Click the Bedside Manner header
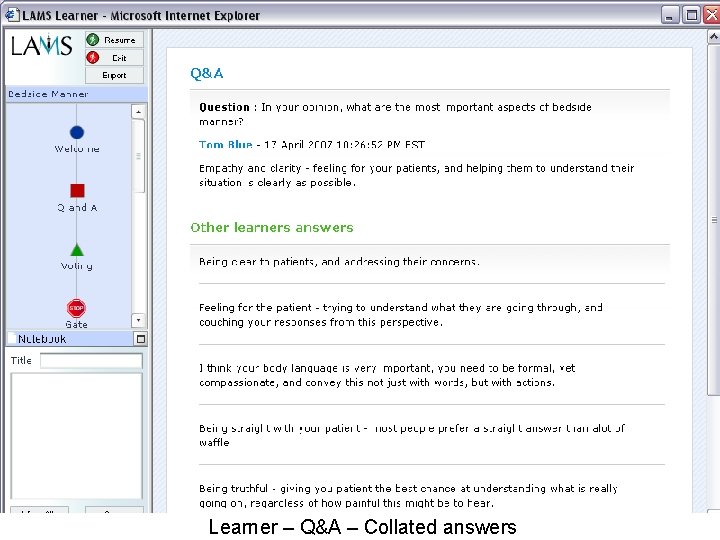The height and width of the screenshot is (540, 720). click(76, 94)
